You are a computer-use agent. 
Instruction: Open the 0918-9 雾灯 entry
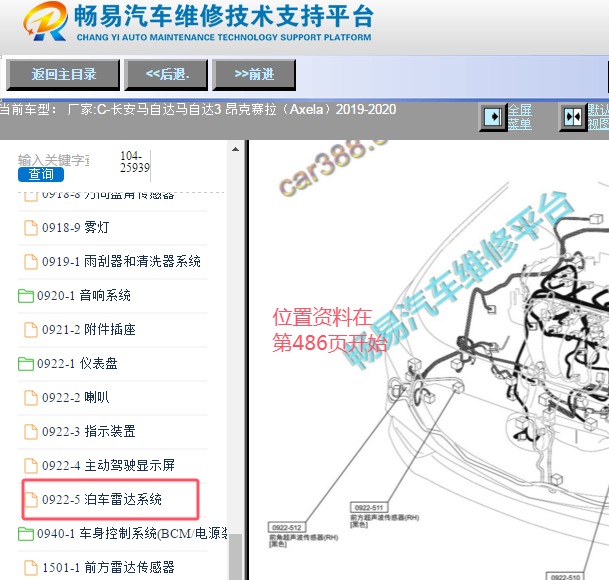tap(76, 227)
